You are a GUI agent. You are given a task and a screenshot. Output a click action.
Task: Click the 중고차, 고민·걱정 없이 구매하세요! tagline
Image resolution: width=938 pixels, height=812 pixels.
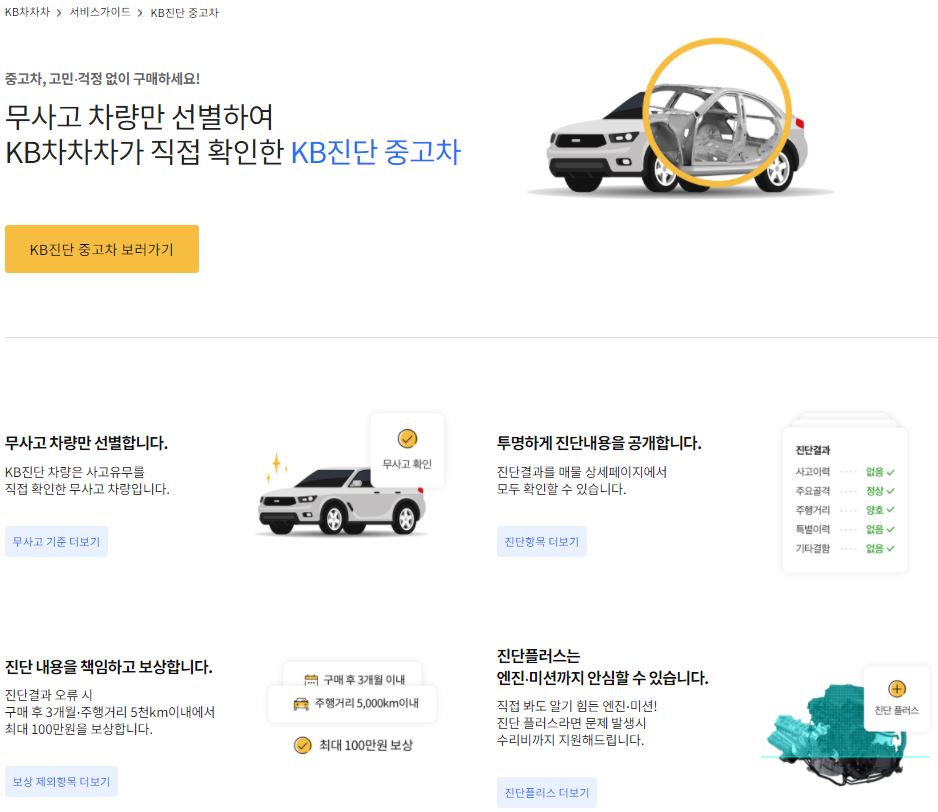pos(102,78)
